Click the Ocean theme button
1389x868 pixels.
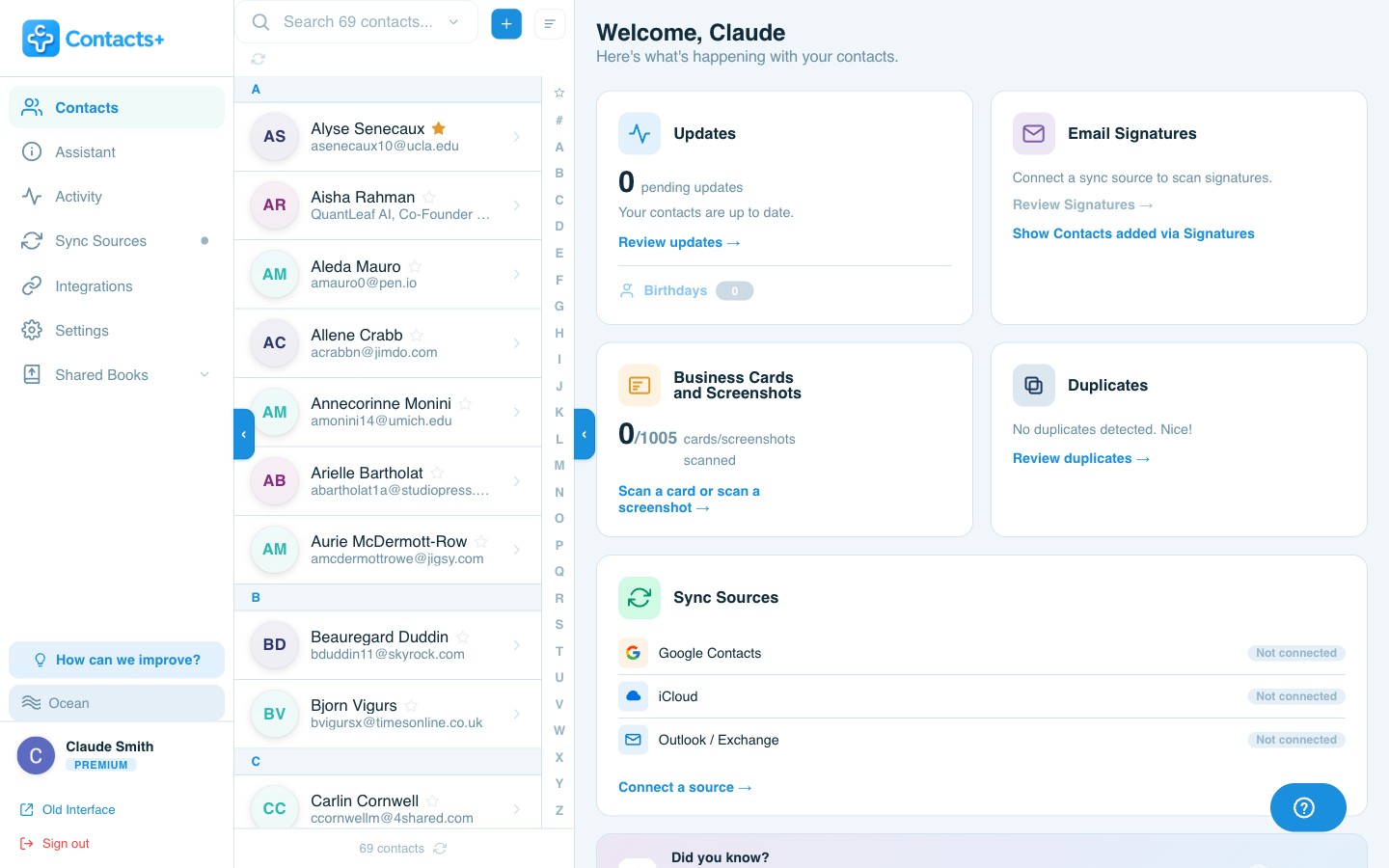pyautogui.click(x=117, y=703)
